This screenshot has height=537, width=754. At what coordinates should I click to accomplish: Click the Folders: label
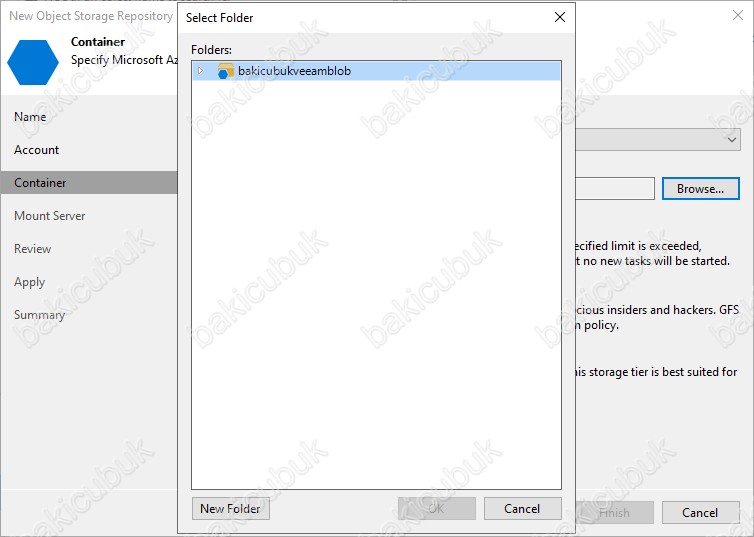[x=211, y=50]
